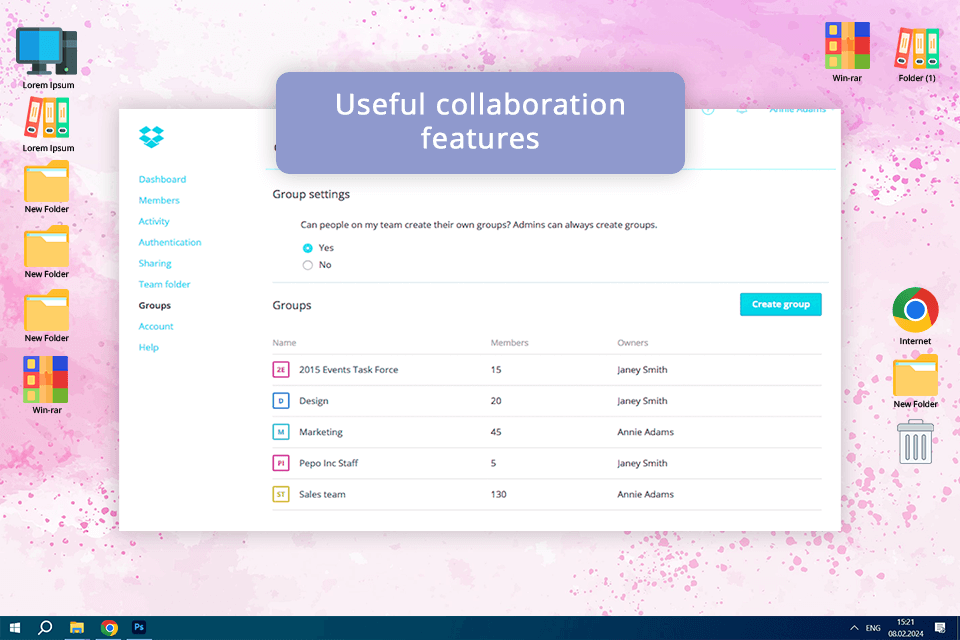Open the New Folder icon under Internet
This screenshot has width=960, height=640.
[x=915, y=375]
